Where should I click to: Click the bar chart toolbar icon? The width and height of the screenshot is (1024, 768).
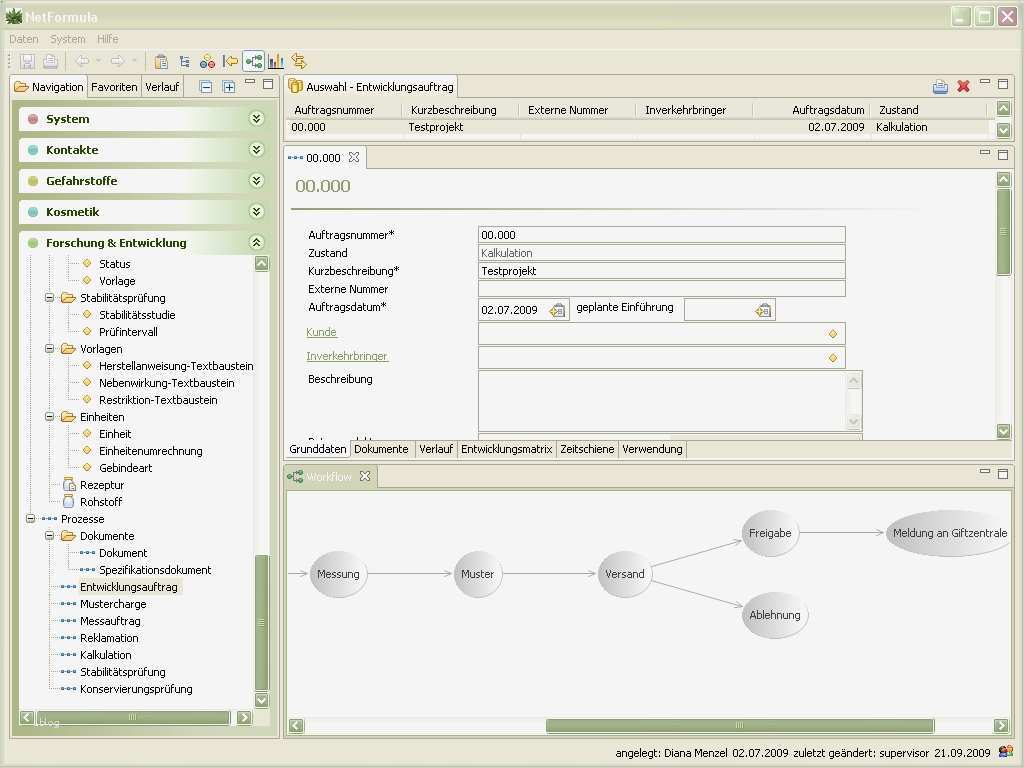276,62
